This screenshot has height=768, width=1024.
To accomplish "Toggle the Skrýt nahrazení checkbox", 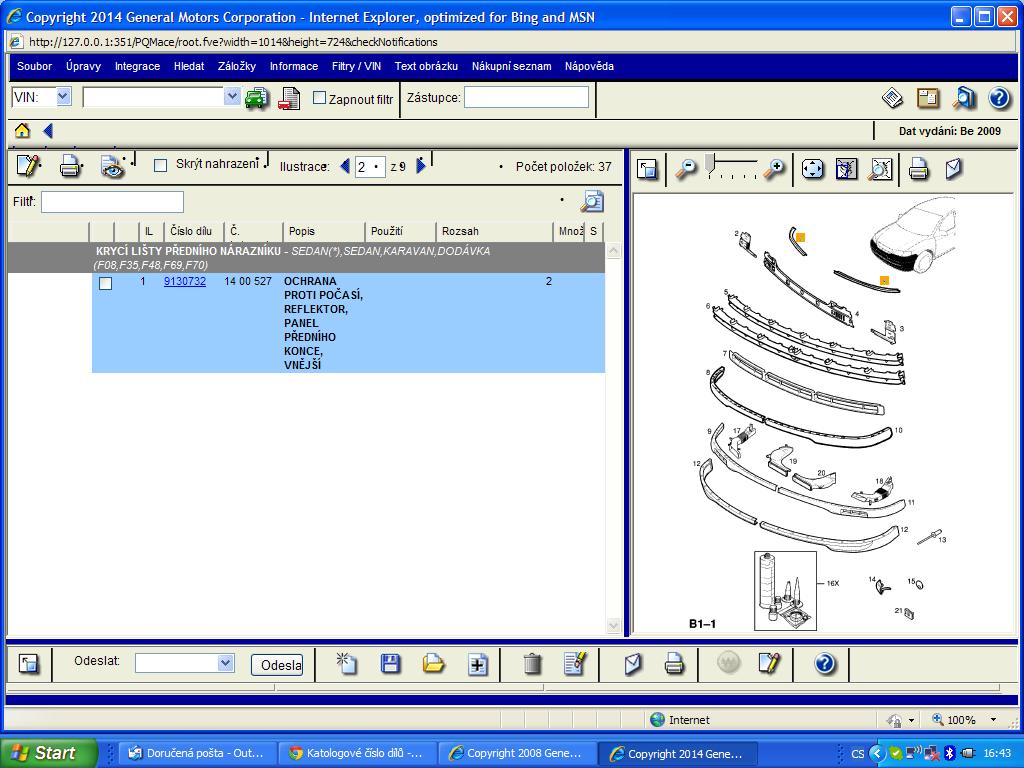I will pos(160,165).
